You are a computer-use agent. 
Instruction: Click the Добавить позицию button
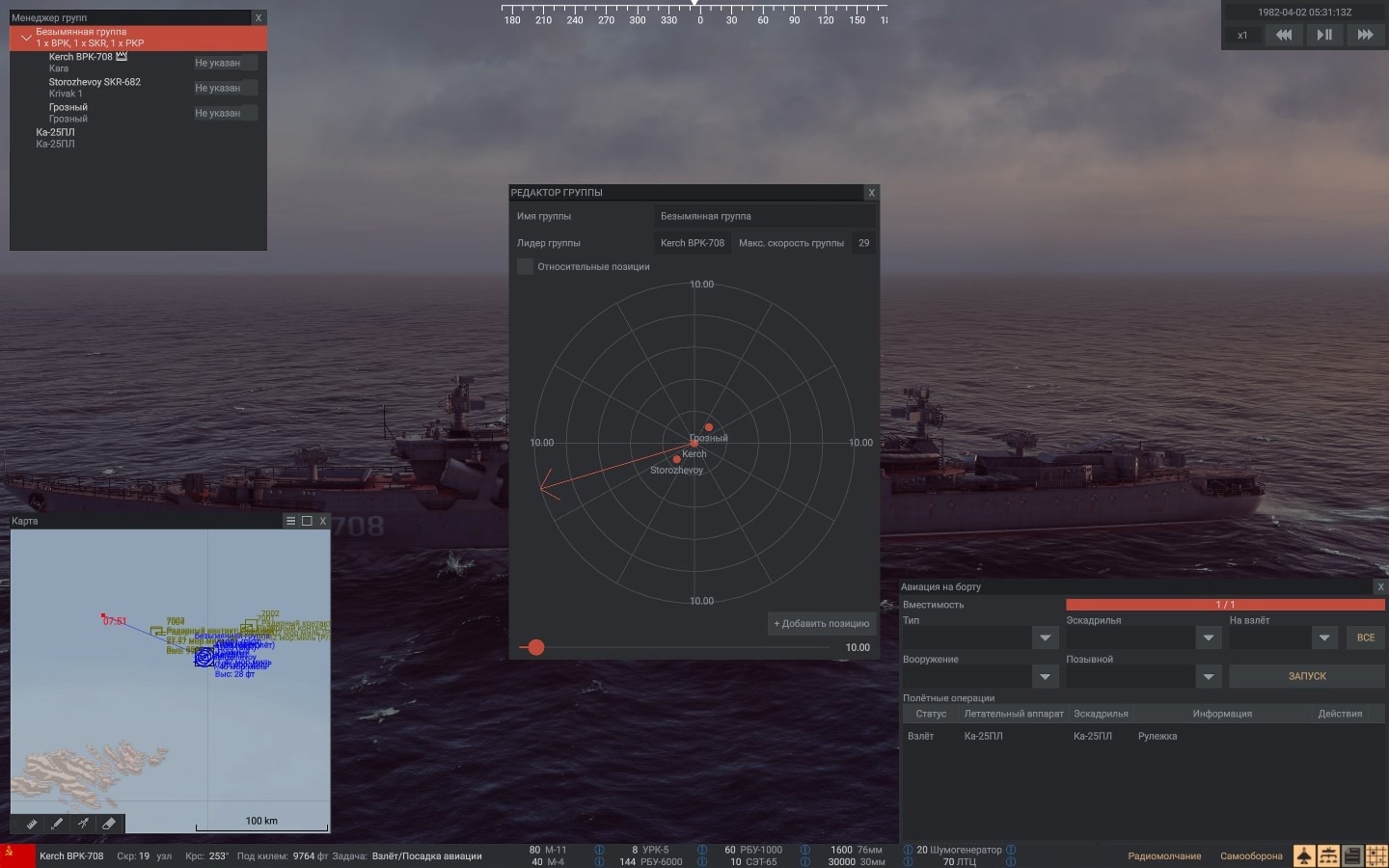pos(821,624)
